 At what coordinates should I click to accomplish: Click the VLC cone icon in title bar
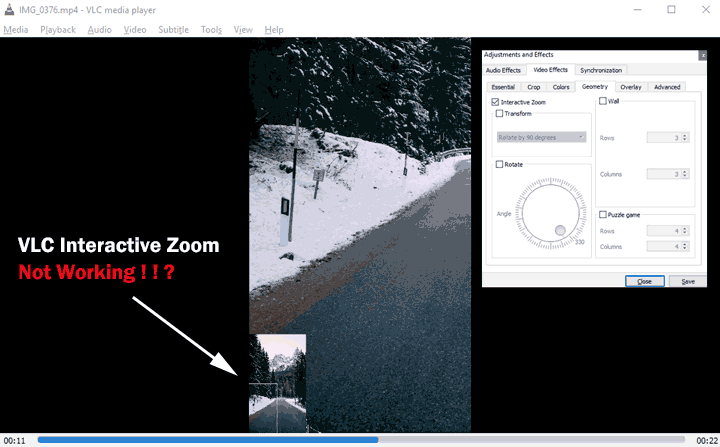9,10
